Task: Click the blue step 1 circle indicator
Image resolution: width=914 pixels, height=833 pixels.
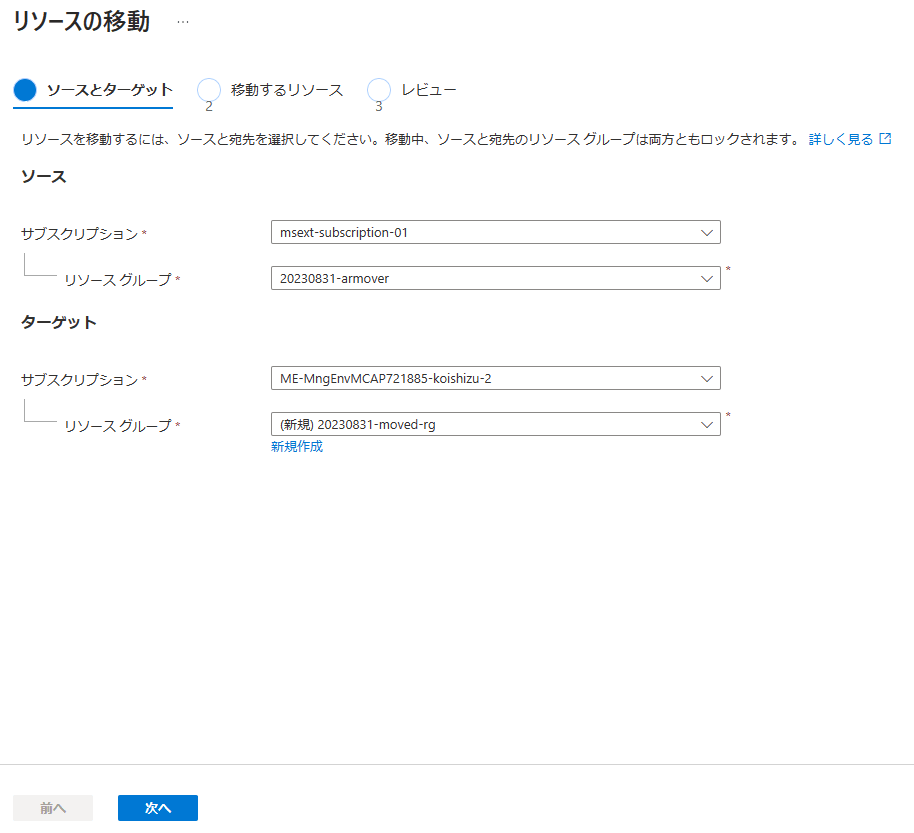Action: [x=25, y=90]
